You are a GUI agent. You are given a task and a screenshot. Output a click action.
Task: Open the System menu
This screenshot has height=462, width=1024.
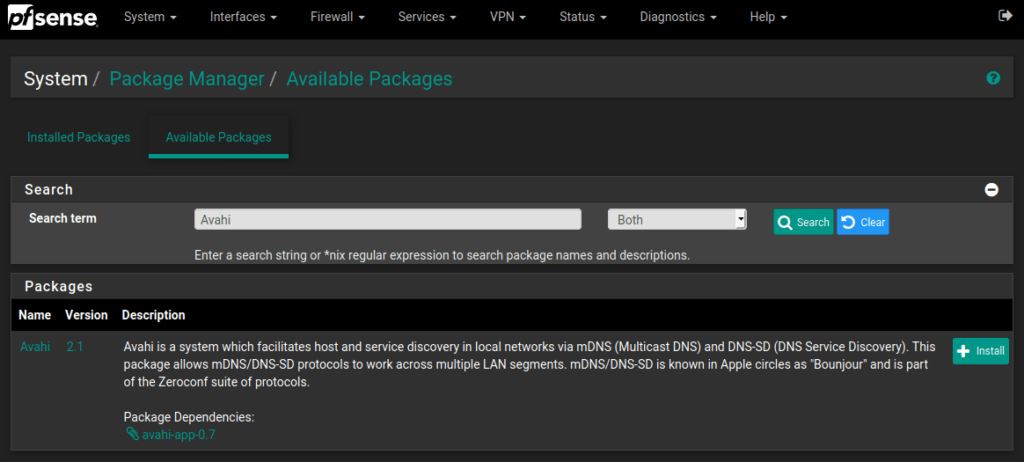[150, 18]
